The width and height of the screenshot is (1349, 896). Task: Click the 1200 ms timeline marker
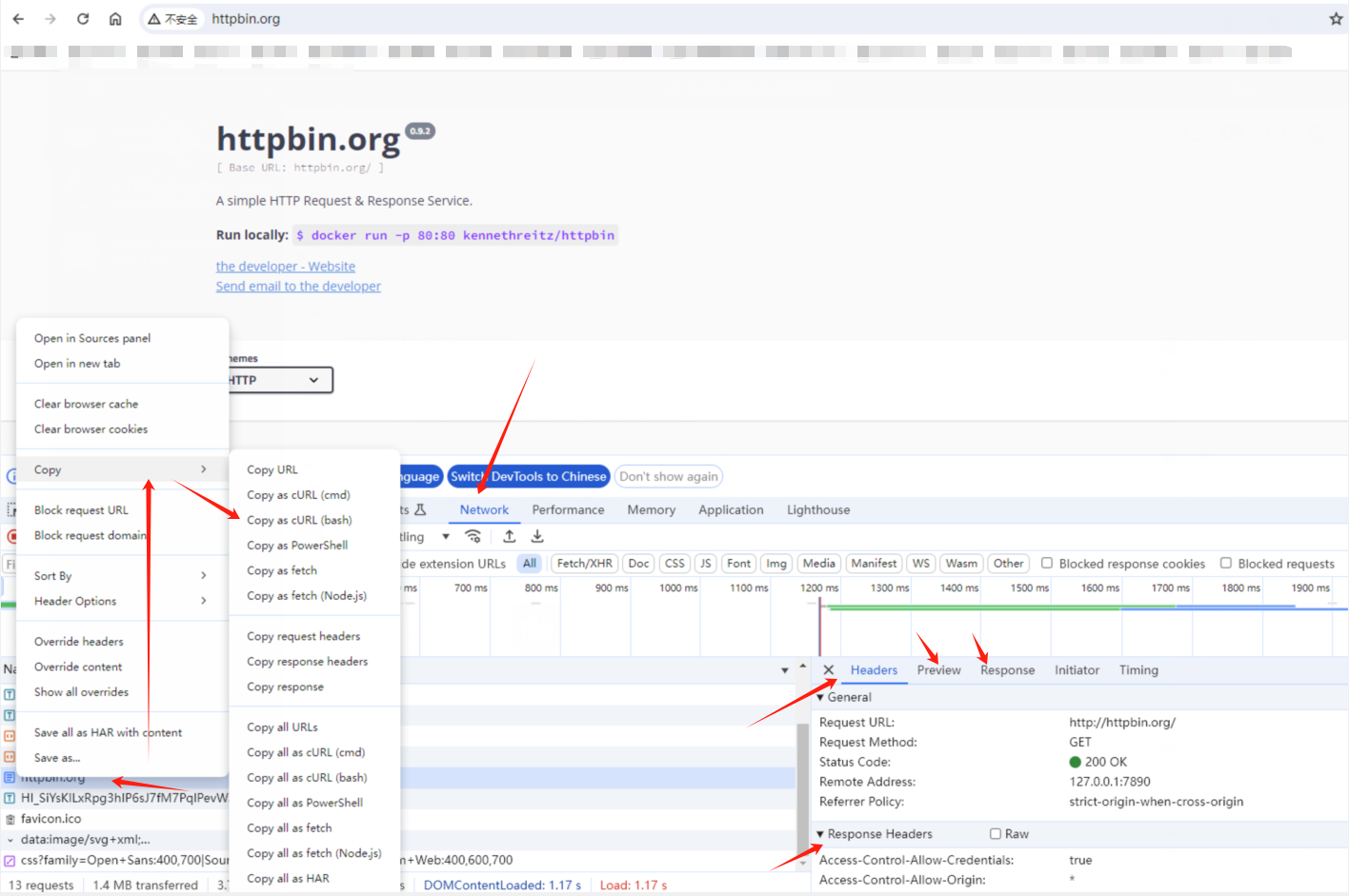pos(818,588)
